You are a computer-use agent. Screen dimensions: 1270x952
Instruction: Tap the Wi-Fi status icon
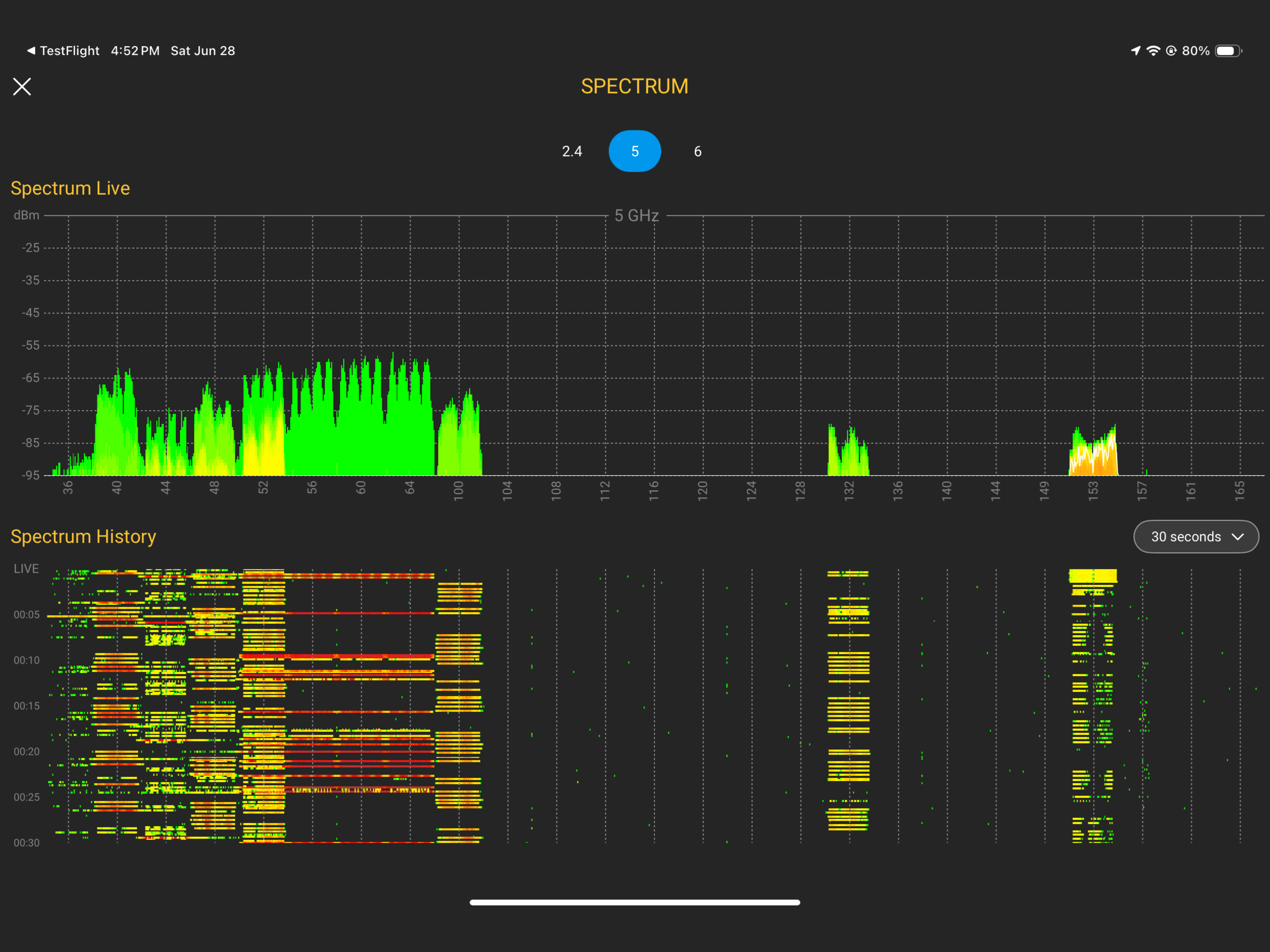pos(1153,50)
